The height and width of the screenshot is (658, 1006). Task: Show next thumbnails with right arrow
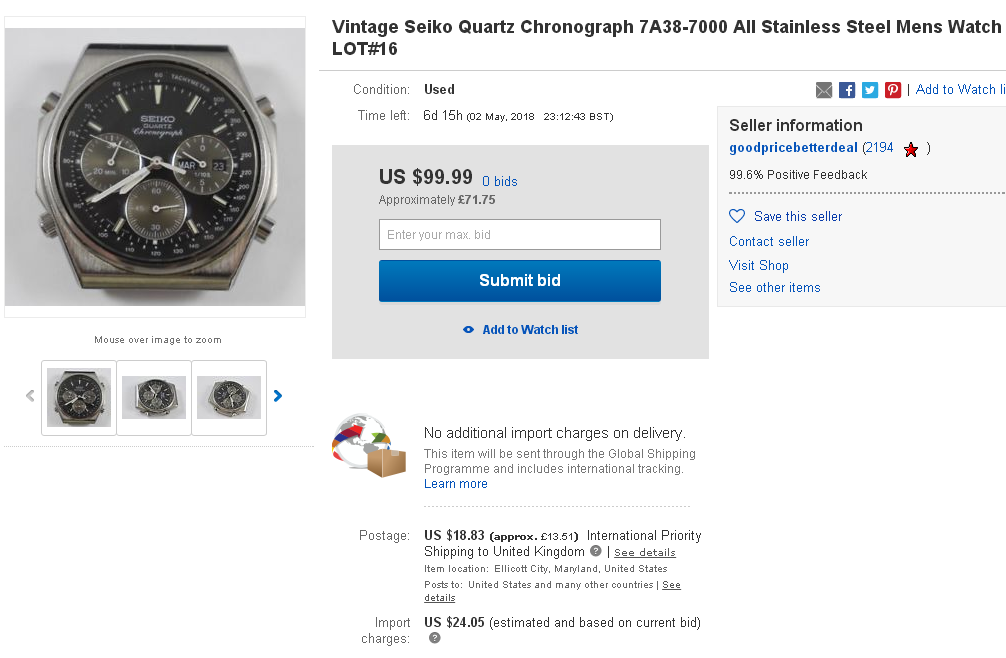[x=278, y=396]
